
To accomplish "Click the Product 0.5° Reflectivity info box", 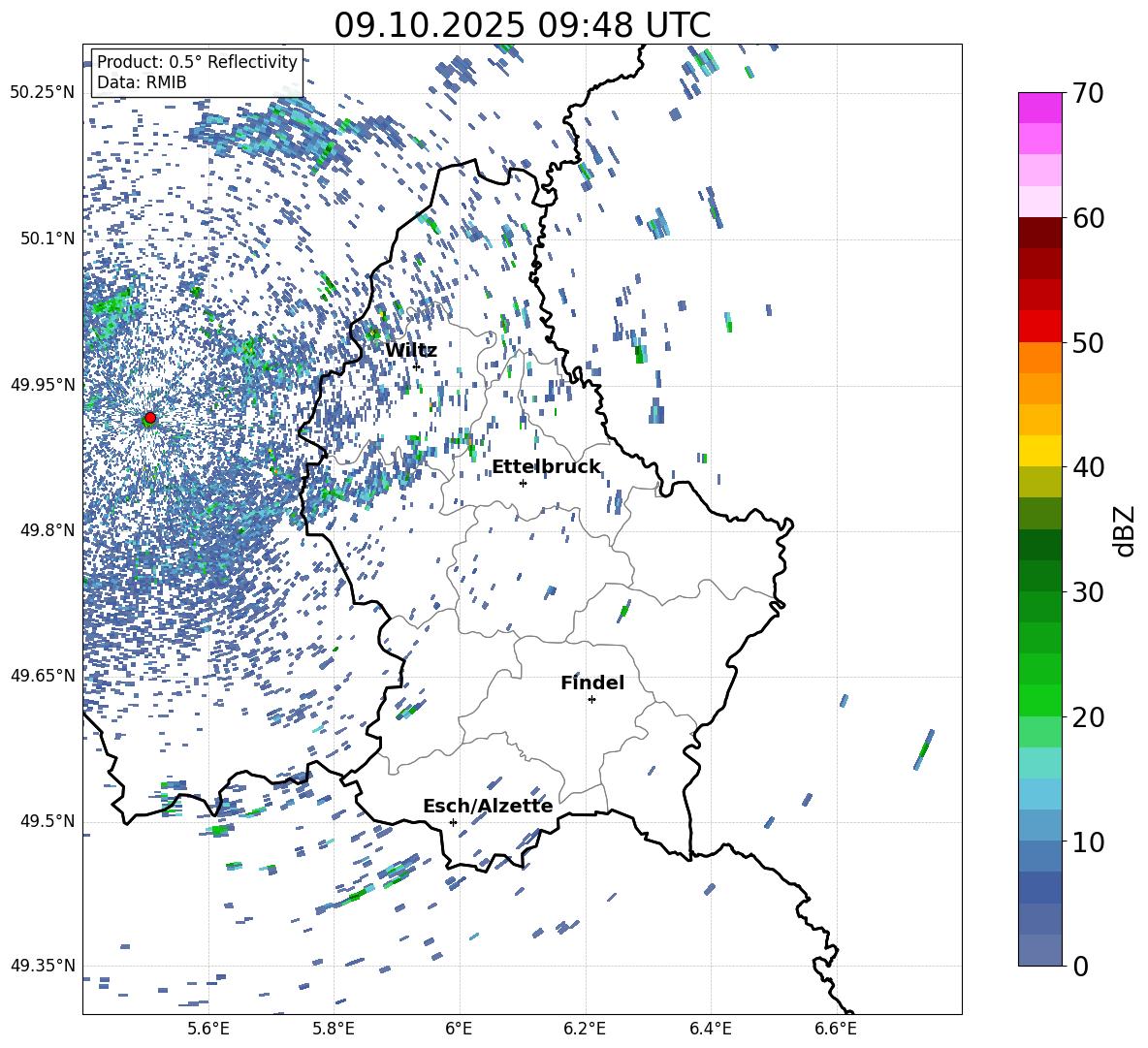I will click(x=197, y=72).
